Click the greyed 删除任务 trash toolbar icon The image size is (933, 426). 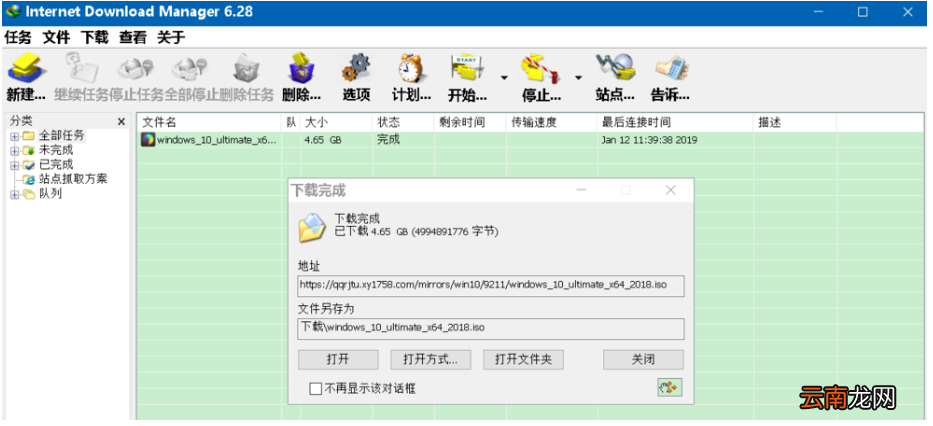(245, 68)
